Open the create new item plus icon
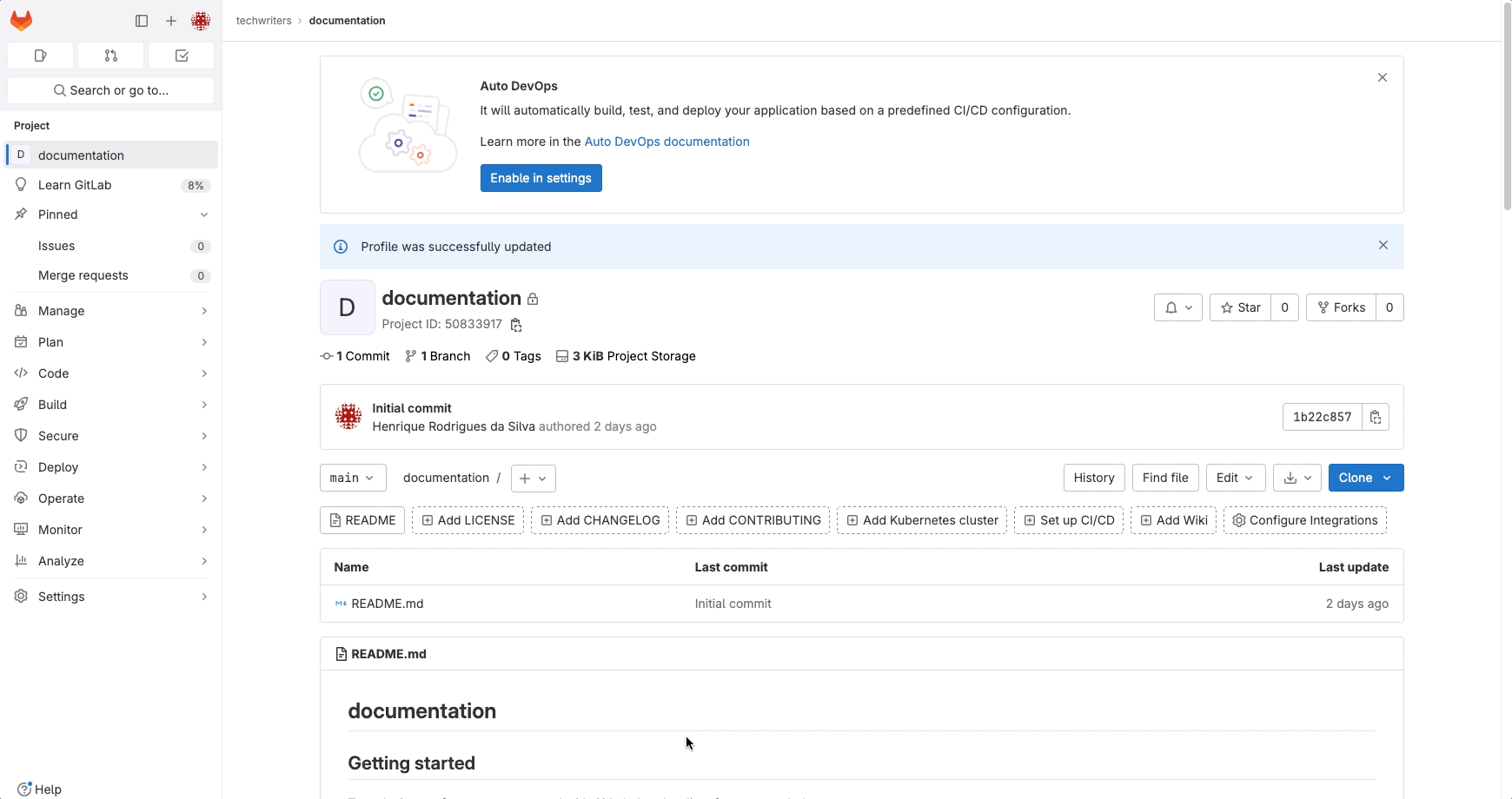1512x799 pixels. pos(170,20)
